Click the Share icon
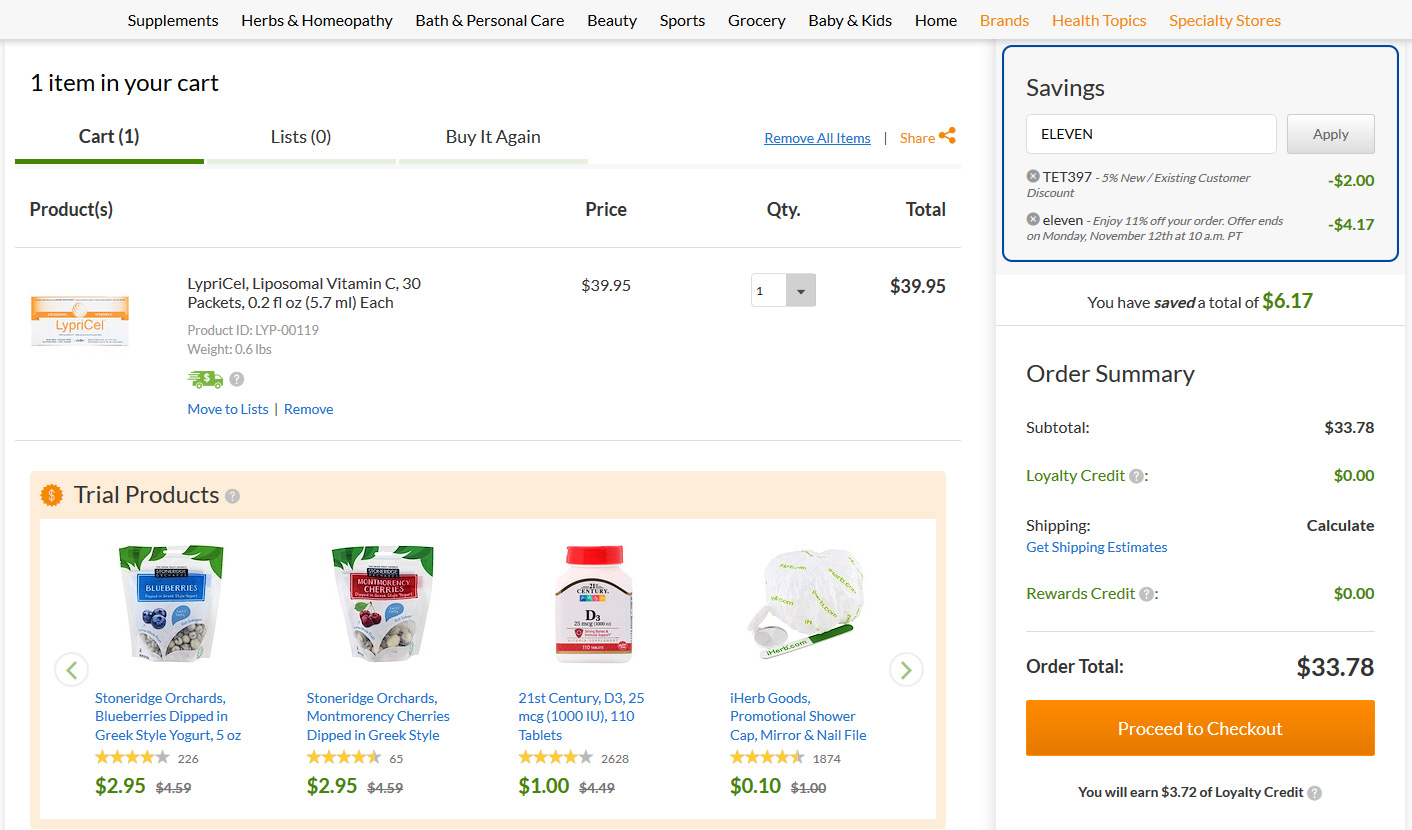The width and height of the screenshot is (1412, 830). tap(947, 136)
